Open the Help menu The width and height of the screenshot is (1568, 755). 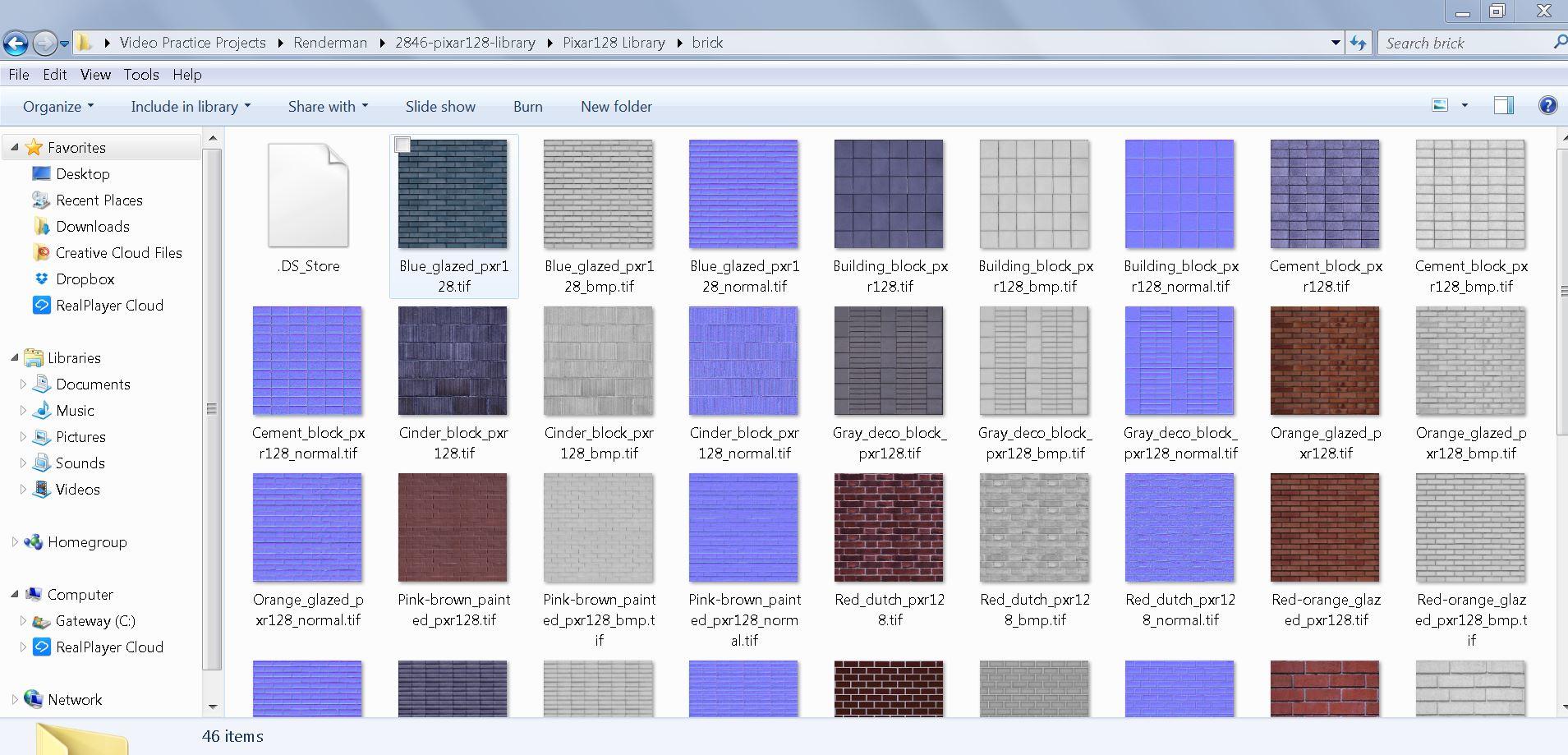187,75
